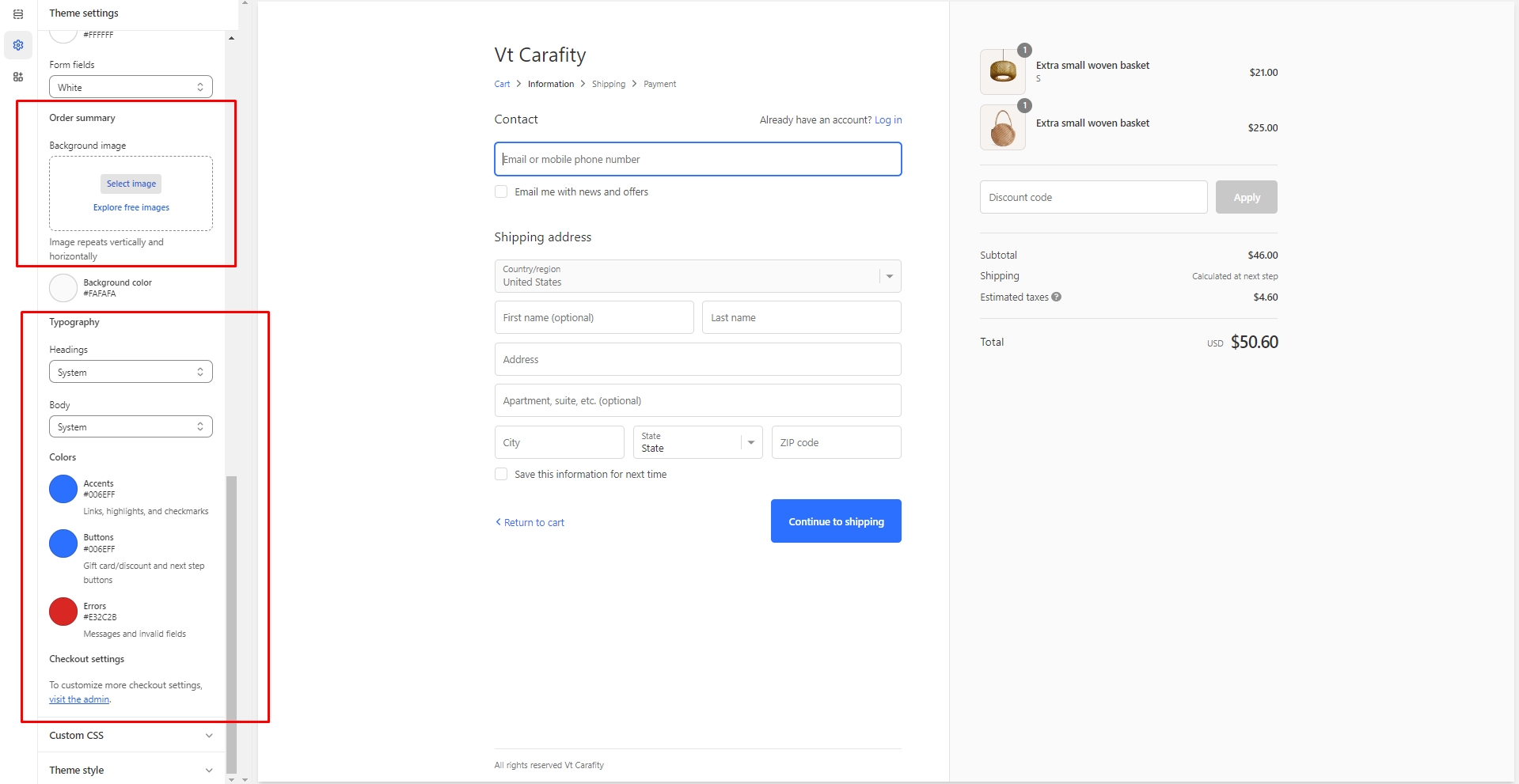Click the Discount code field

pos(1093,197)
